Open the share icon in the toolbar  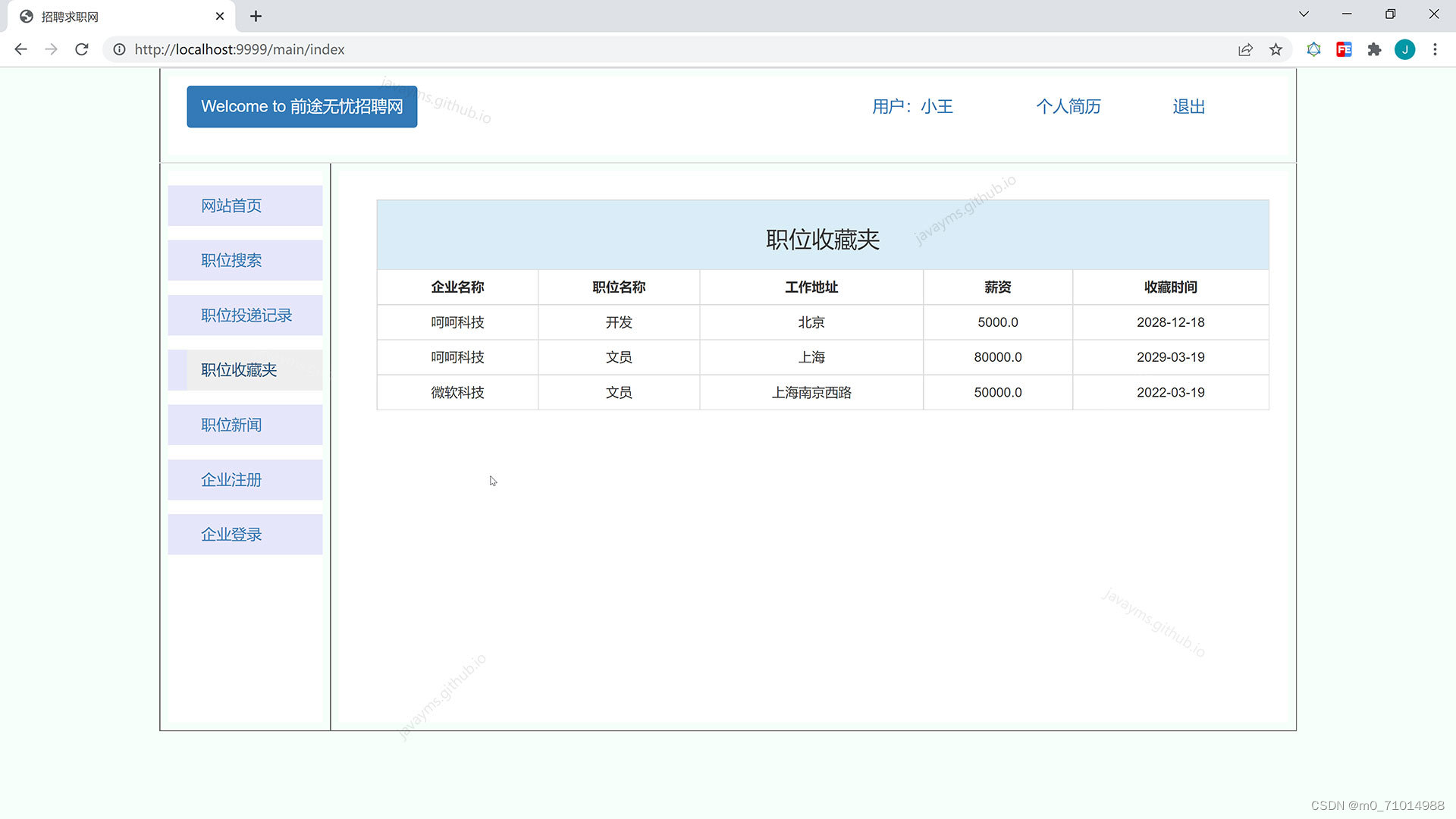1245,49
